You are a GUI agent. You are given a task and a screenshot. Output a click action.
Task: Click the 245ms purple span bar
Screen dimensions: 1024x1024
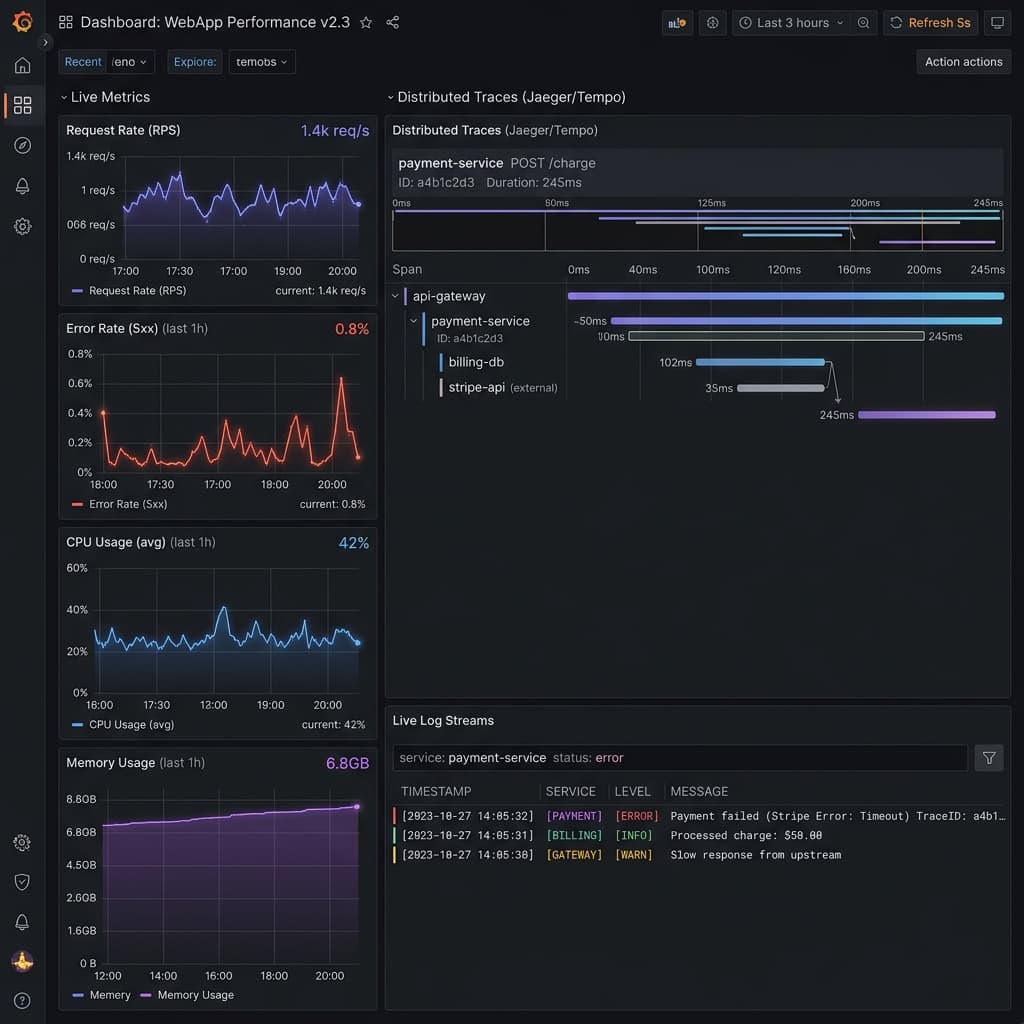coord(927,415)
